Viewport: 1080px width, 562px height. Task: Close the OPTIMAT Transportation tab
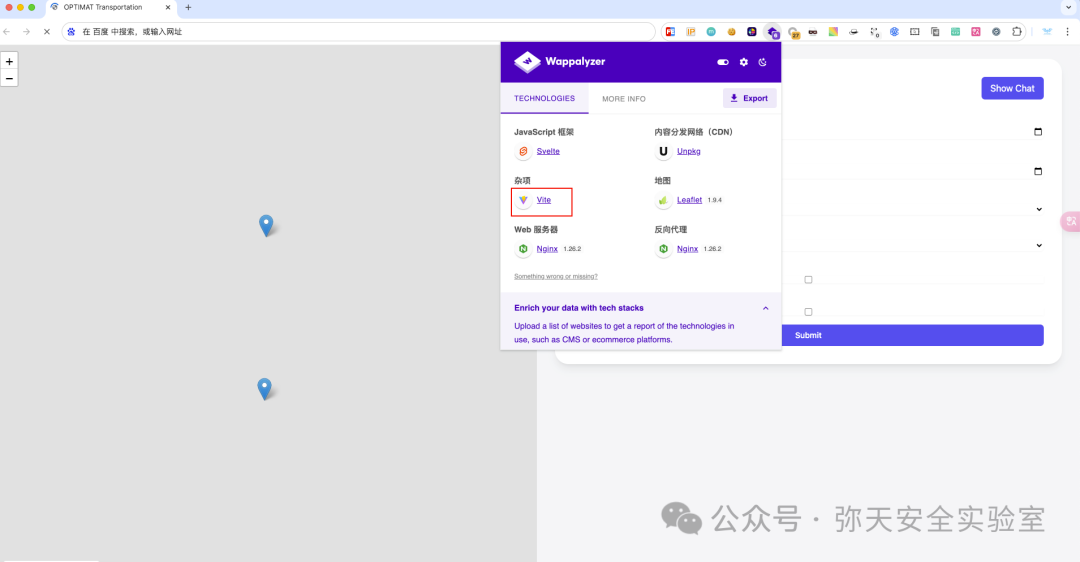167,8
